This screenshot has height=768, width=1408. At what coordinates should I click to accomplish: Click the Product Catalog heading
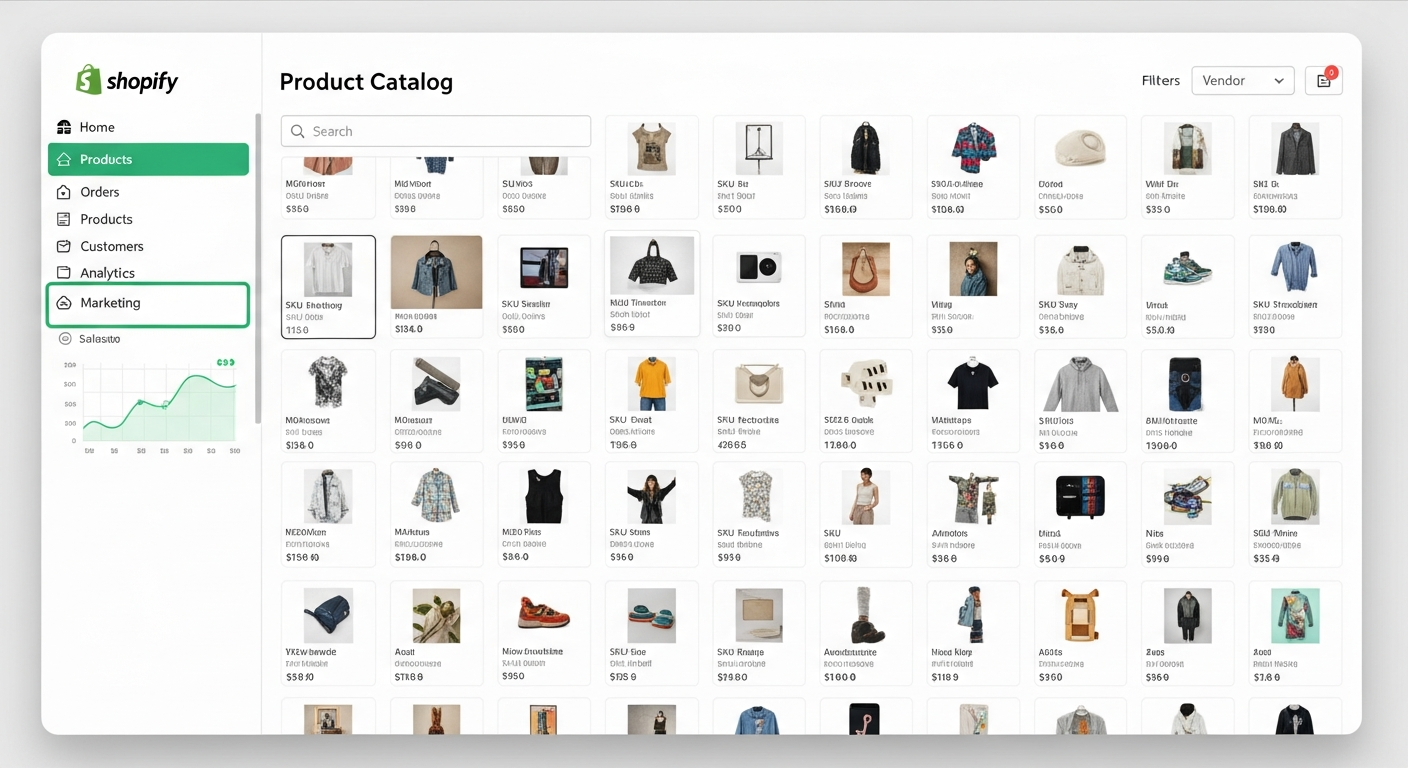[366, 81]
